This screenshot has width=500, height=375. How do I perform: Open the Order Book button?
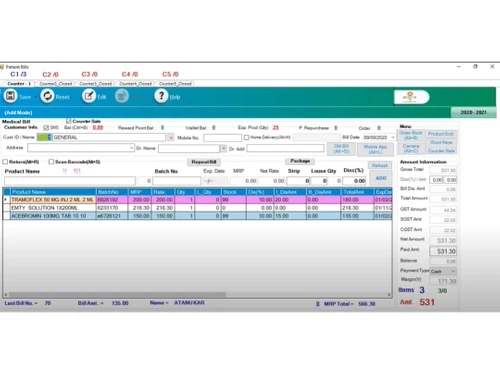411,135
